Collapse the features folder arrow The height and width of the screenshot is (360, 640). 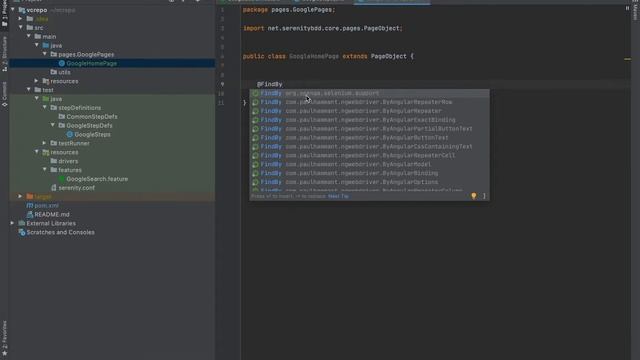(x=44, y=169)
